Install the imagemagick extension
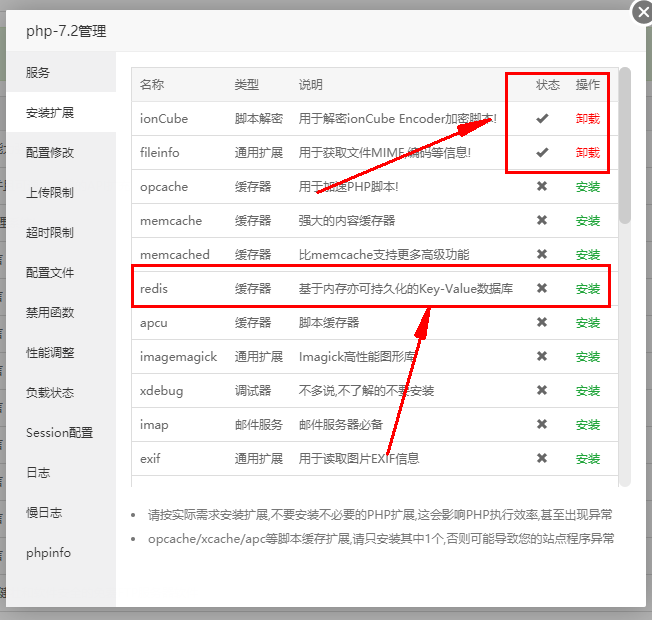This screenshot has width=652, height=620. pyautogui.click(x=588, y=357)
